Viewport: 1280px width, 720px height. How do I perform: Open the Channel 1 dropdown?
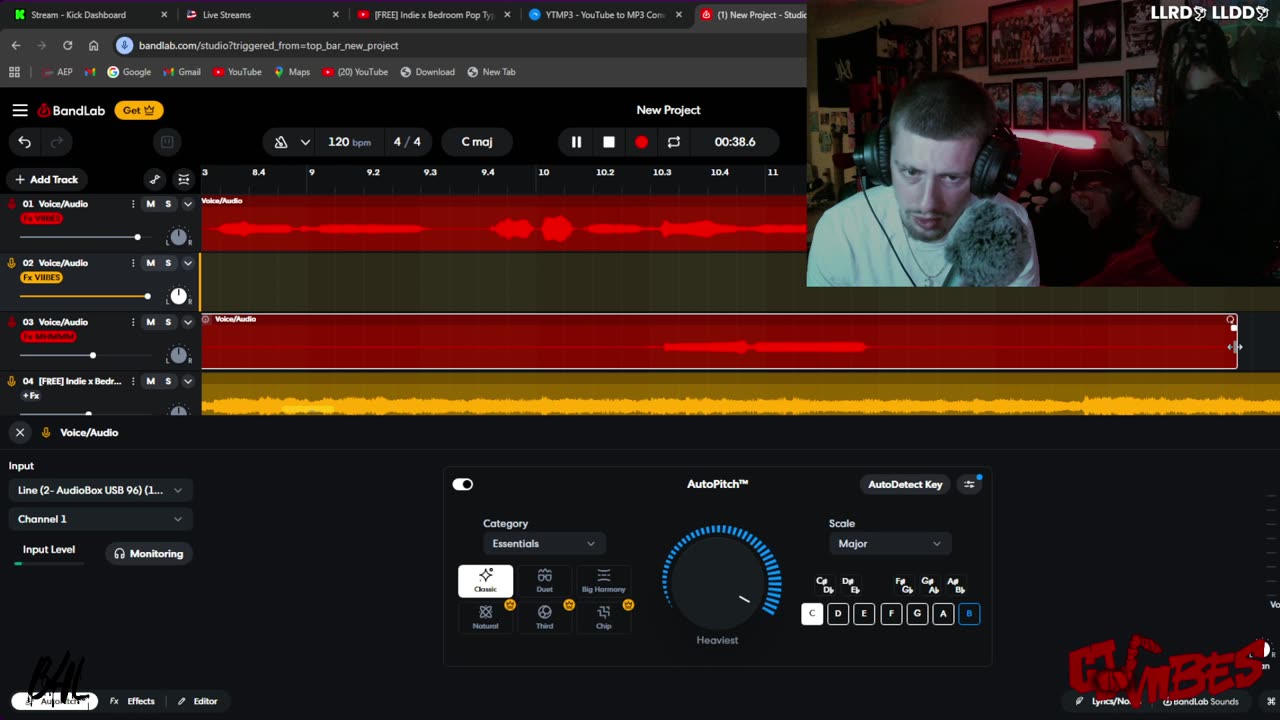100,519
